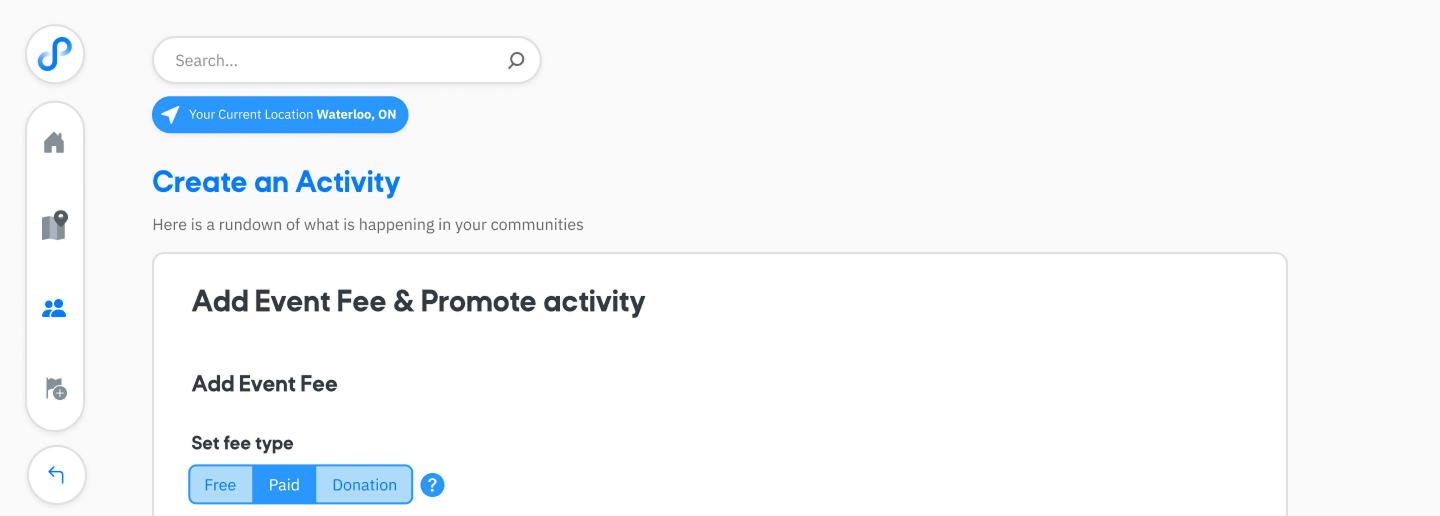The image size is (1440, 516).
Task: Select the Free fee type
Action: 220,485
